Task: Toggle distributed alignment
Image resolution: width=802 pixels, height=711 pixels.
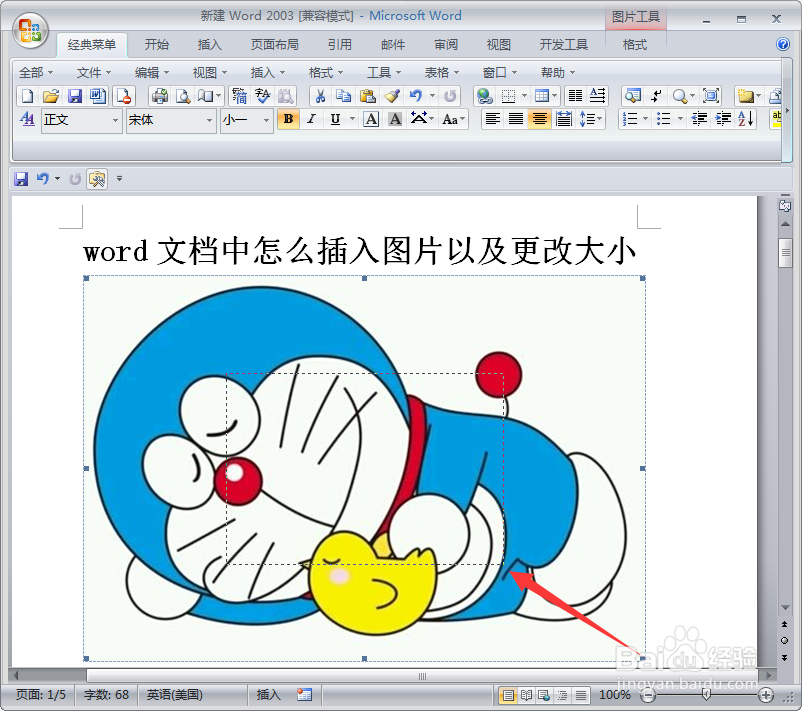Action: (x=564, y=120)
